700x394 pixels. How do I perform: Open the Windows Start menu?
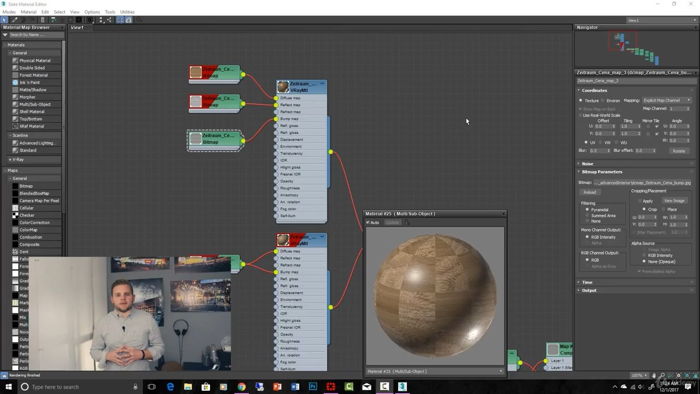8,386
